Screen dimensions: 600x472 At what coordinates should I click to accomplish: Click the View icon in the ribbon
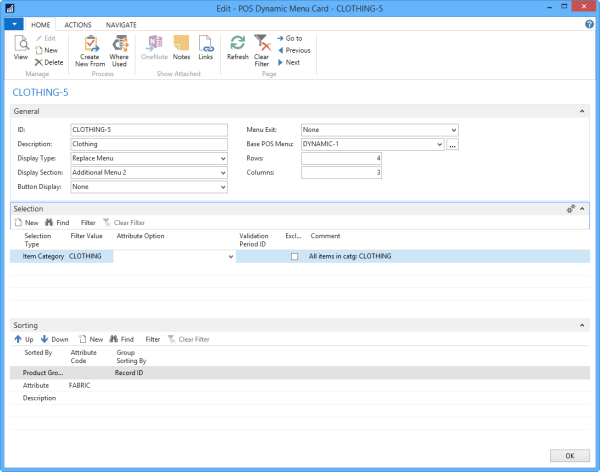(x=20, y=46)
